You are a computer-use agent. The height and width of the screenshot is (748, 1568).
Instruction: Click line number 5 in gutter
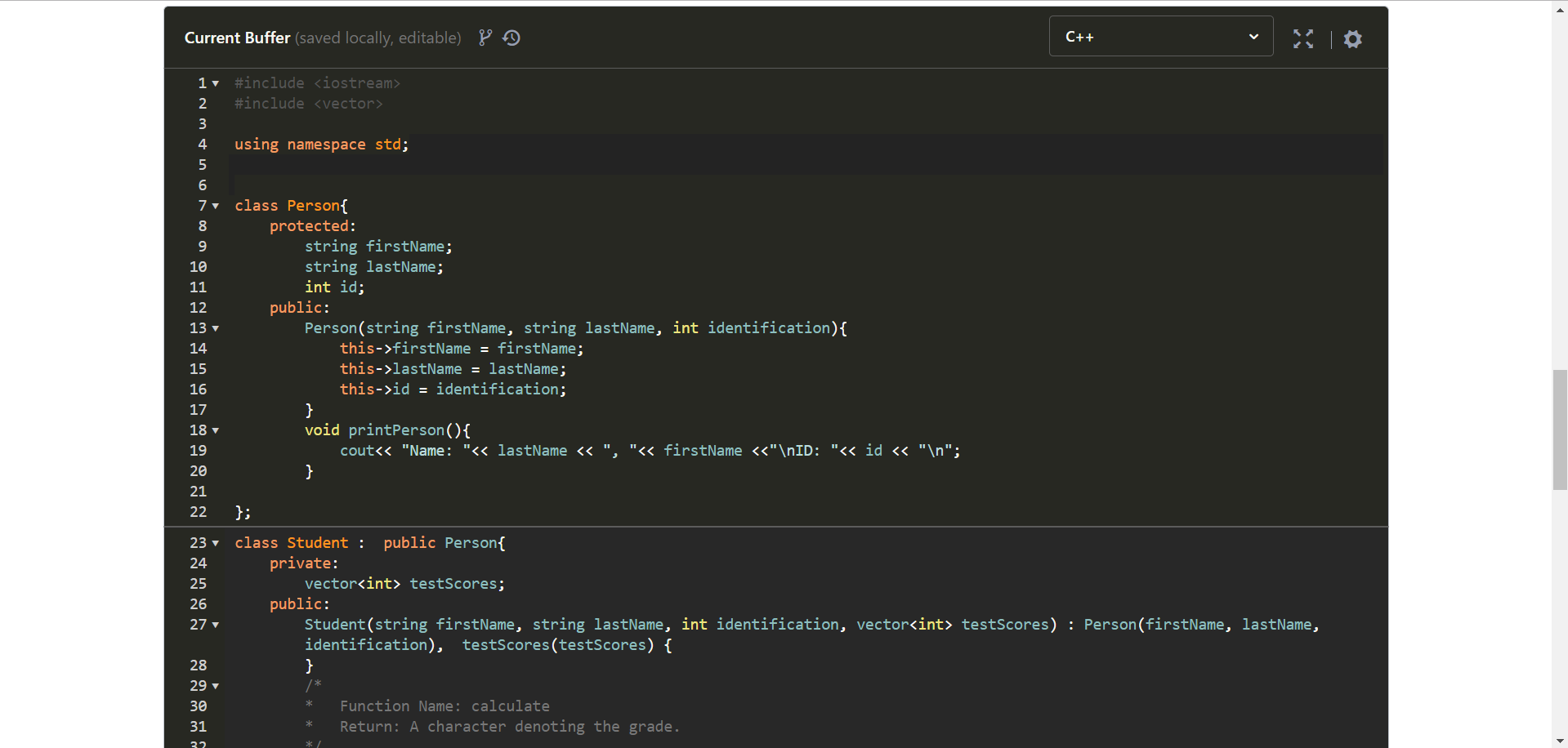click(x=202, y=165)
